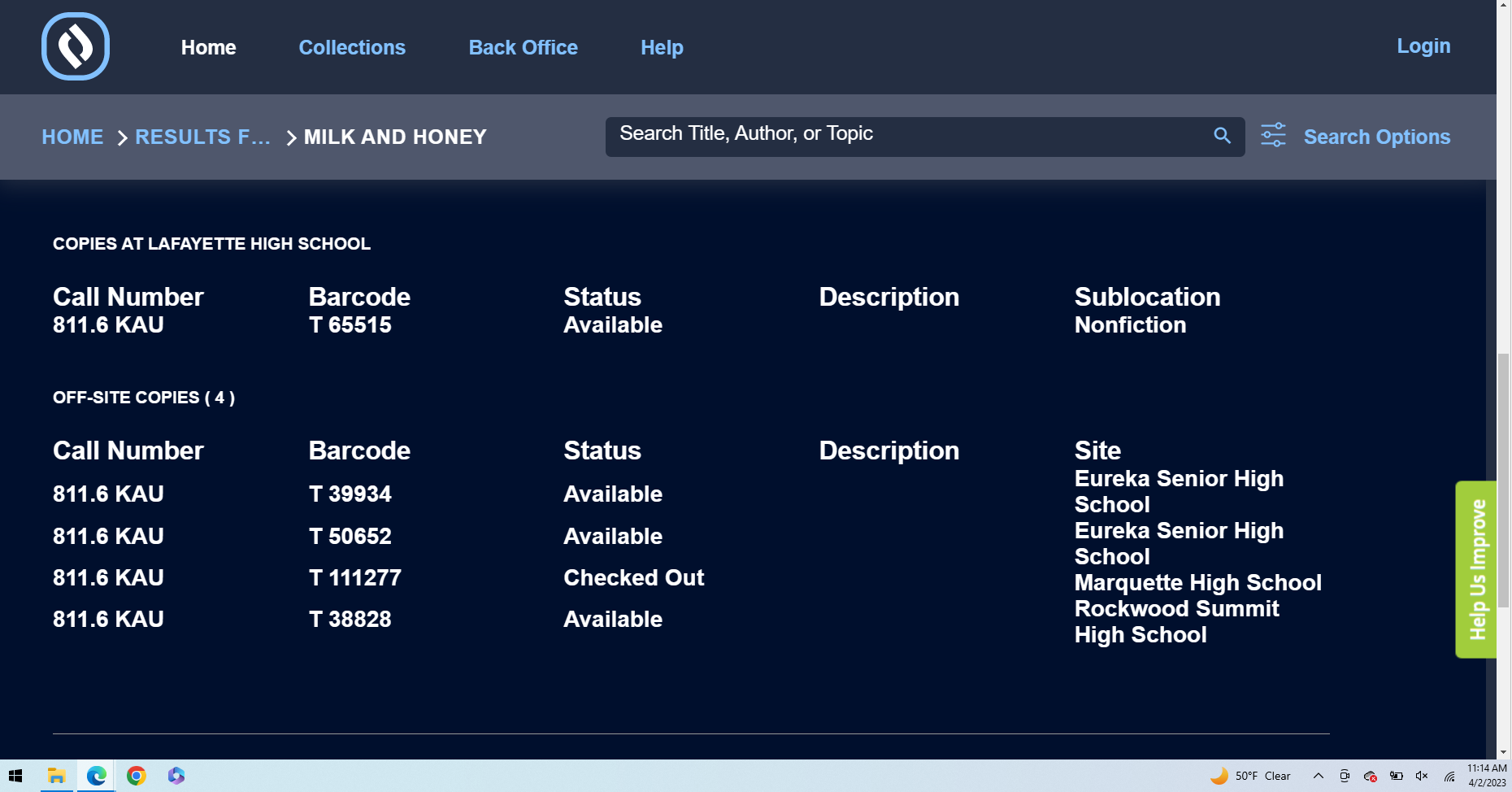
Task: Select barcode T 65515
Action: tap(350, 324)
